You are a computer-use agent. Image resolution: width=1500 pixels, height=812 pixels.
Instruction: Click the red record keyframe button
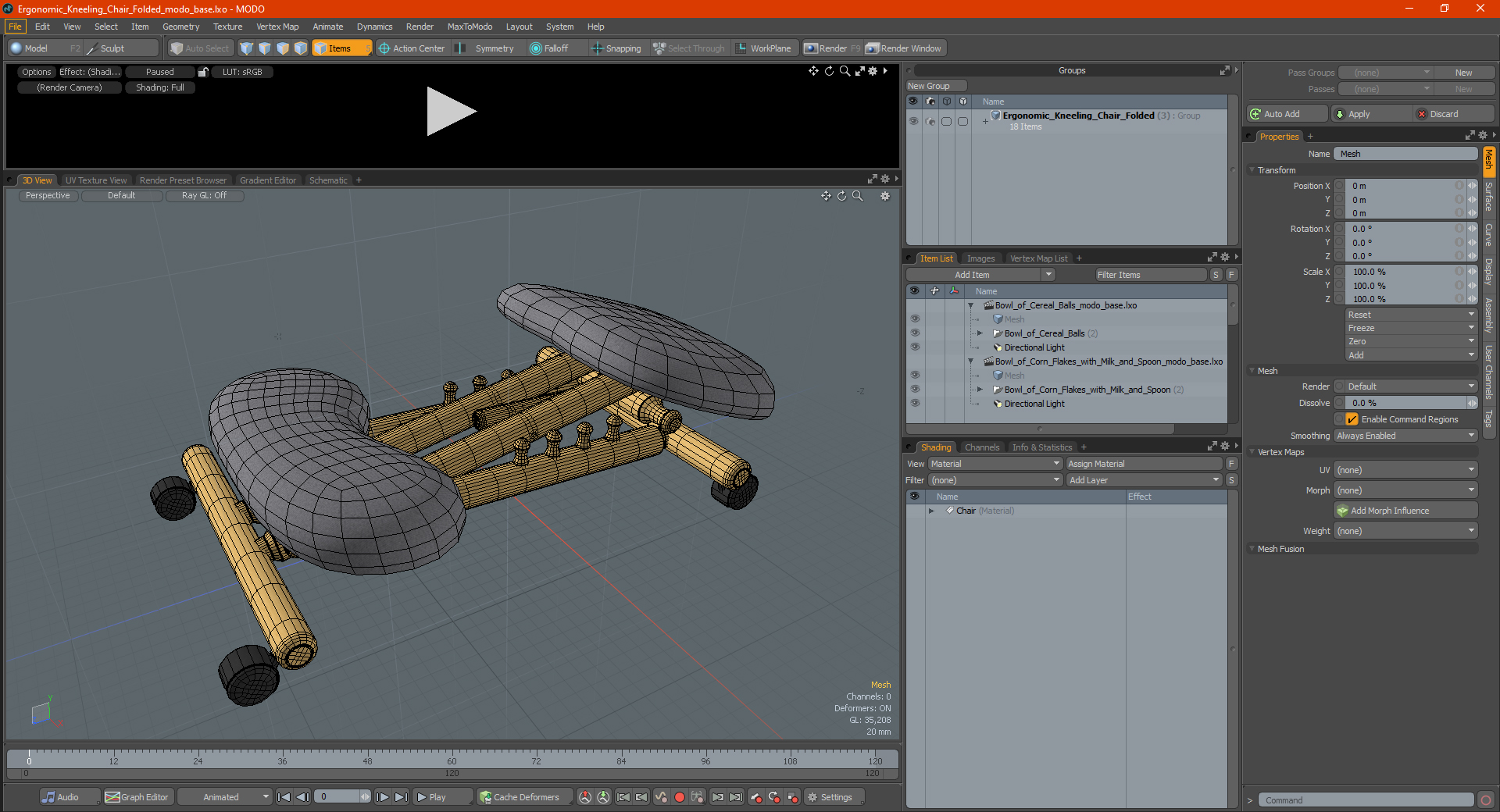tap(680, 797)
